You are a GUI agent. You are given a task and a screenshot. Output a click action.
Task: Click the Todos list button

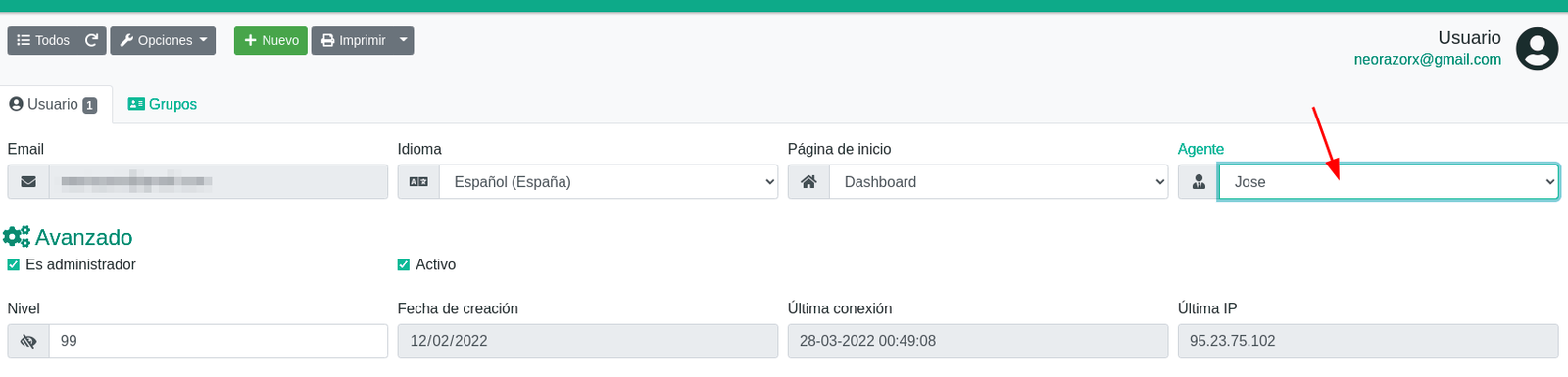(x=42, y=40)
